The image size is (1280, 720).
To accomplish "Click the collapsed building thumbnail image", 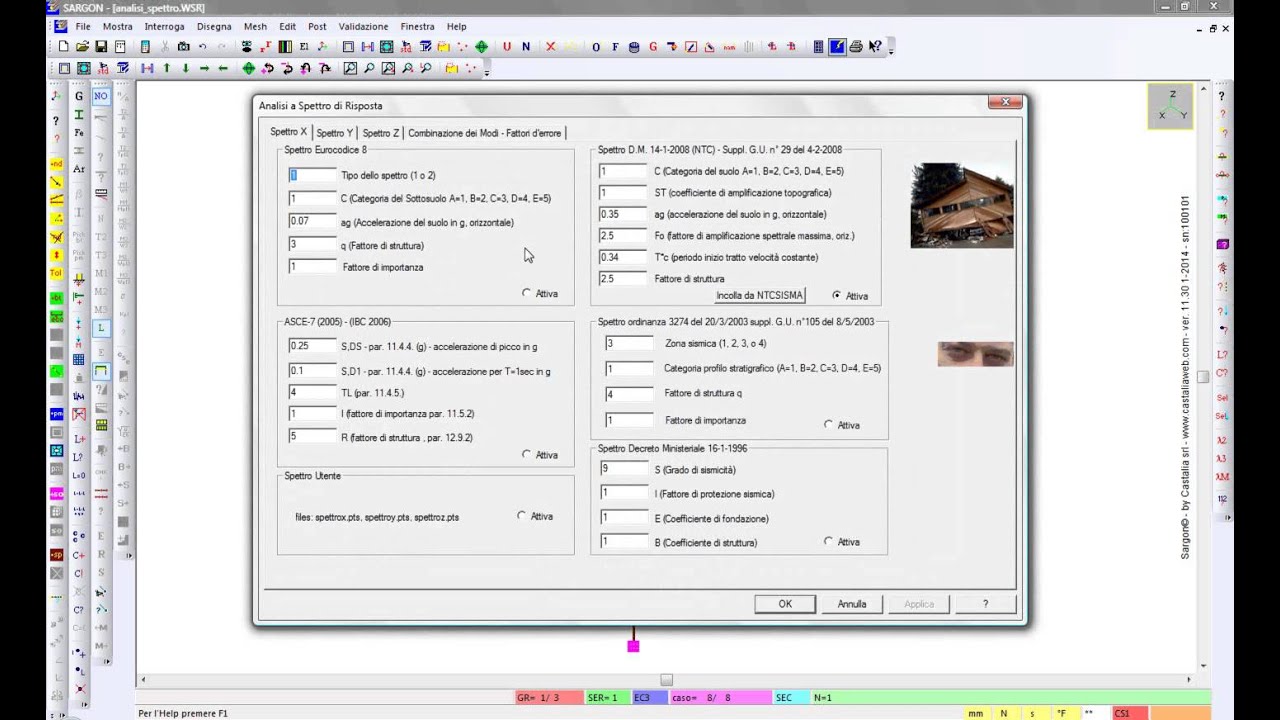I will (x=962, y=205).
